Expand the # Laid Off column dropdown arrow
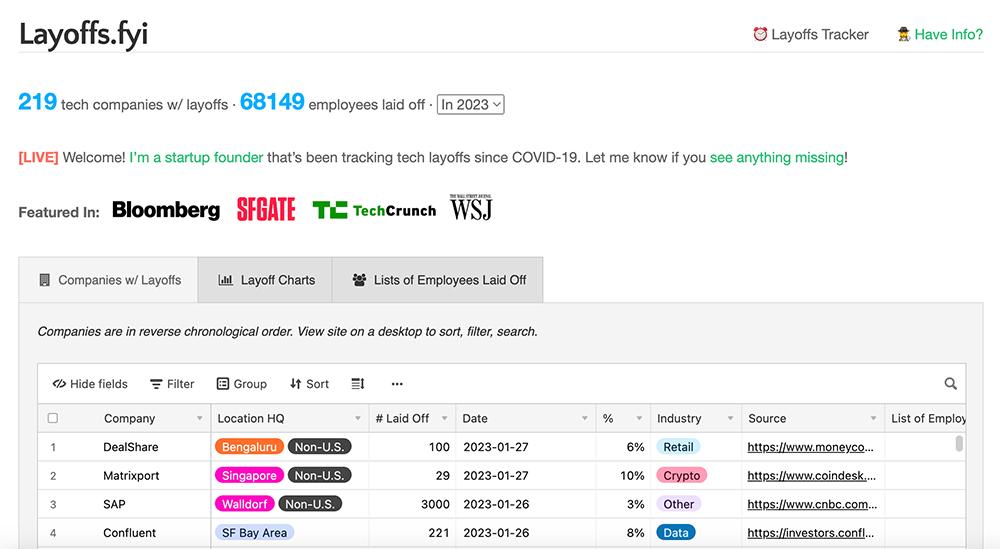1000x549 pixels. pos(445,418)
